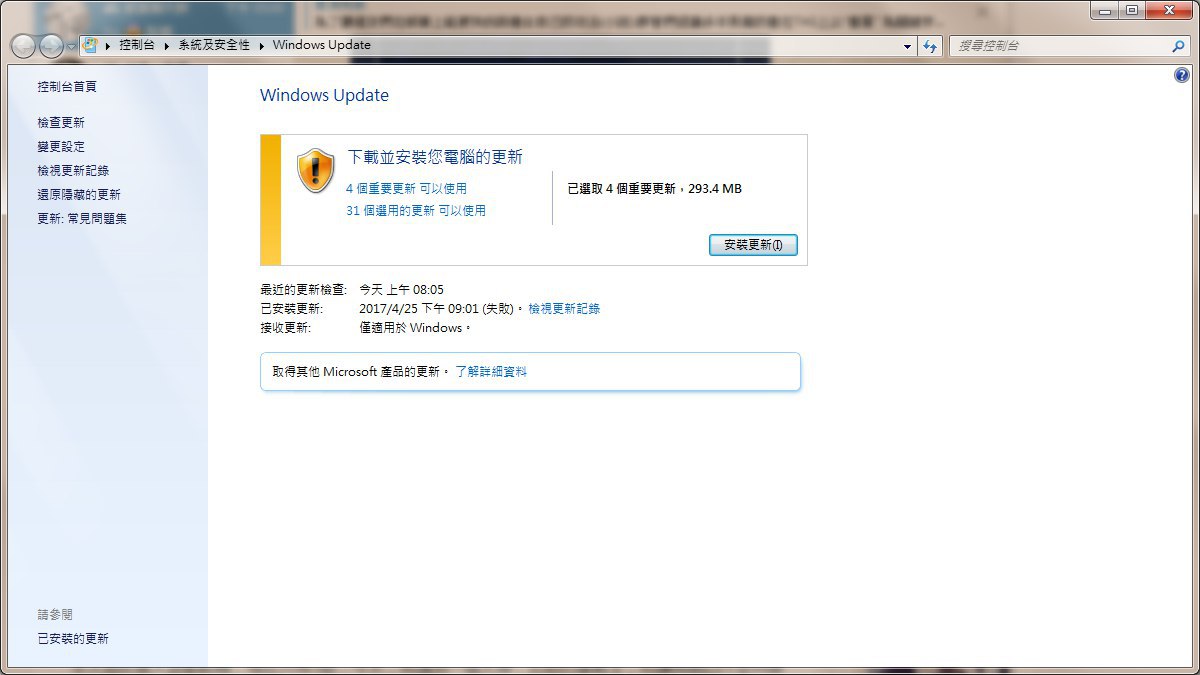
Task: Click the Control Panel icon in address bar
Action: coord(90,45)
